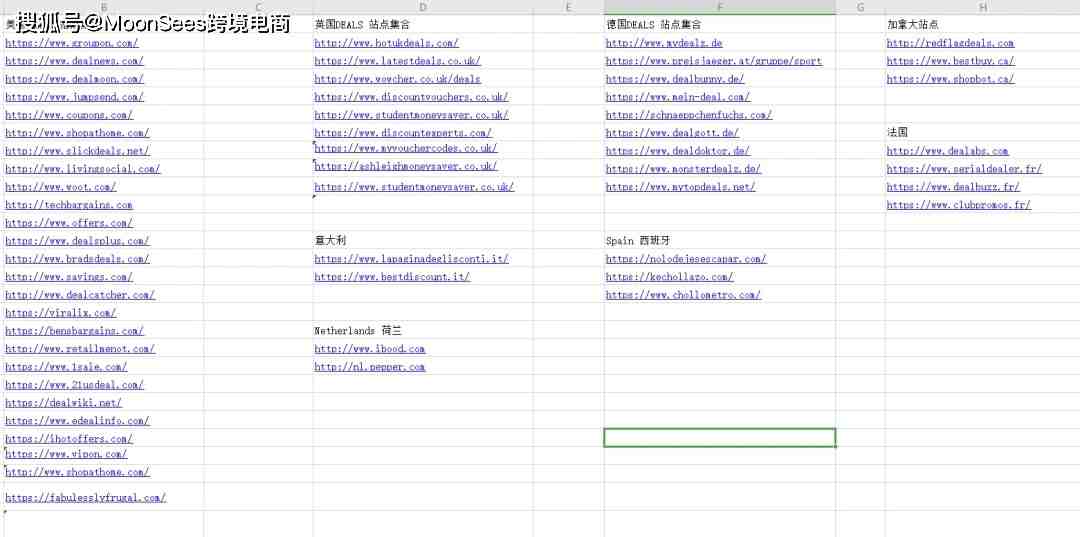Follow the fabulesslyfrugal.com link
The image size is (1080, 537).
click(x=85, y=498)
